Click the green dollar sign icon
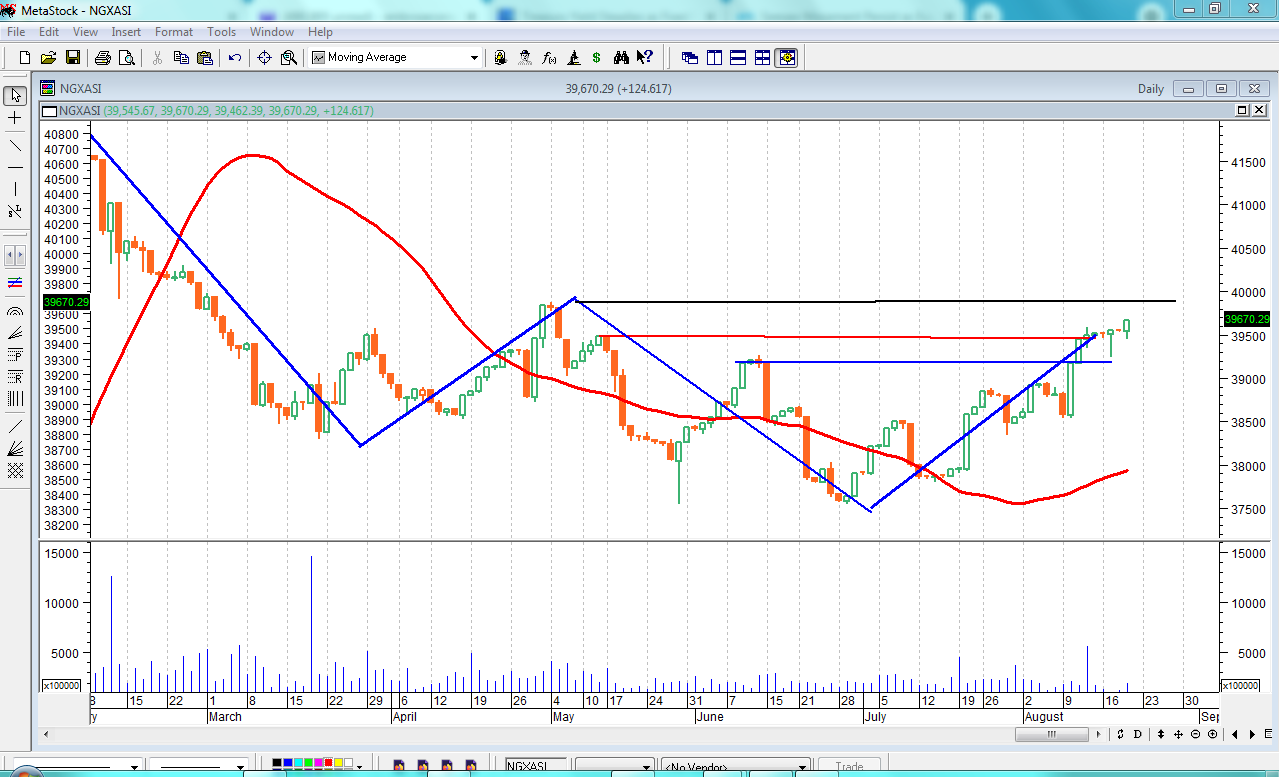 point(596,58)
